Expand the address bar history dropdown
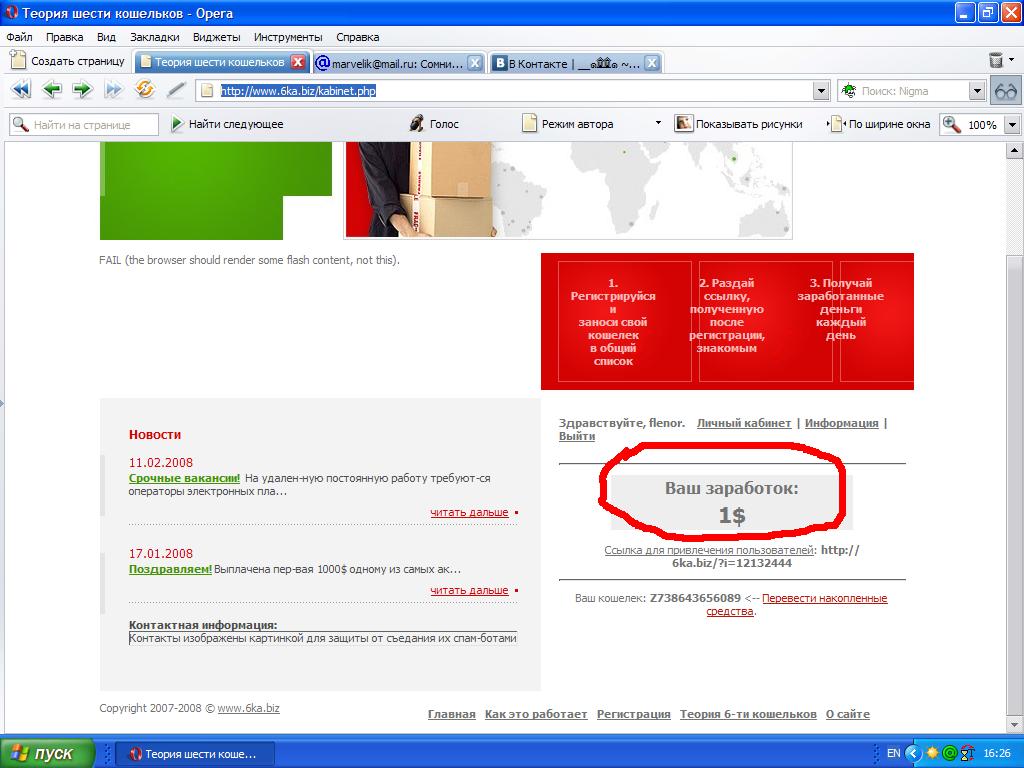 (821, 91)
